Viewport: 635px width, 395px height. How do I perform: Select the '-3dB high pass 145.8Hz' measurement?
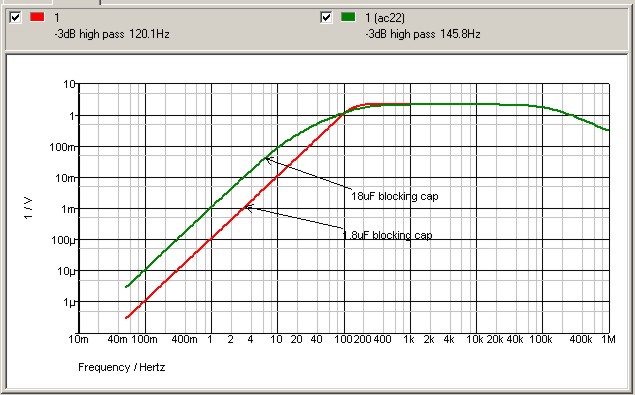click(423, 34)
